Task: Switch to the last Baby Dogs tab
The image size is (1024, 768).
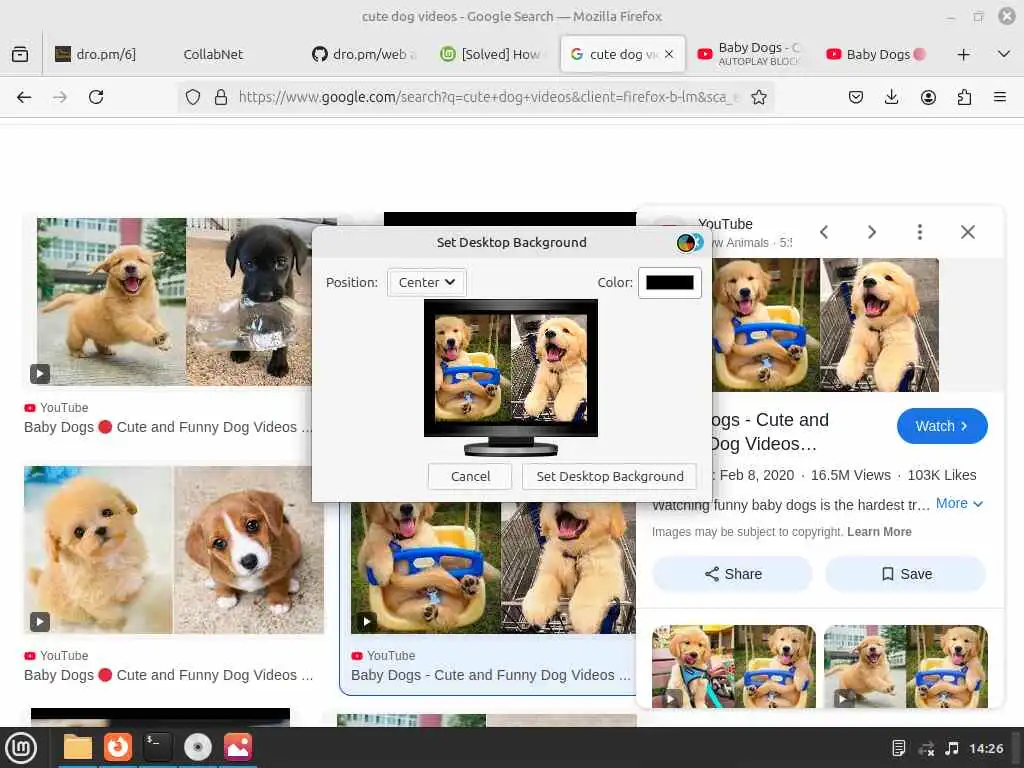Action: click(878, 54)
